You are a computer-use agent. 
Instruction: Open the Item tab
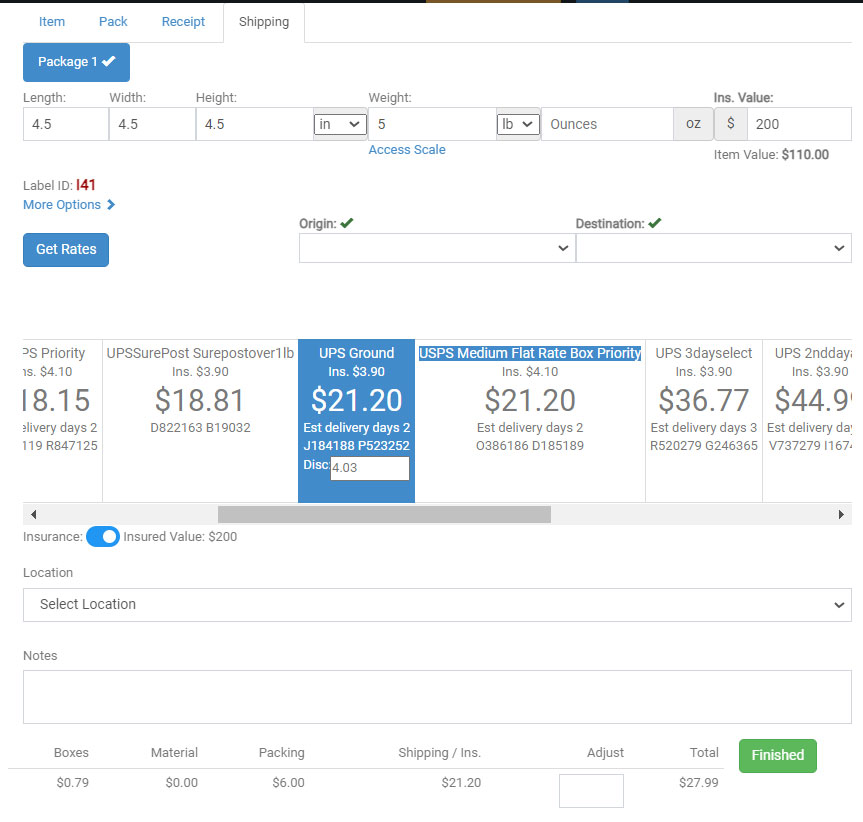[x=52, y=22]
